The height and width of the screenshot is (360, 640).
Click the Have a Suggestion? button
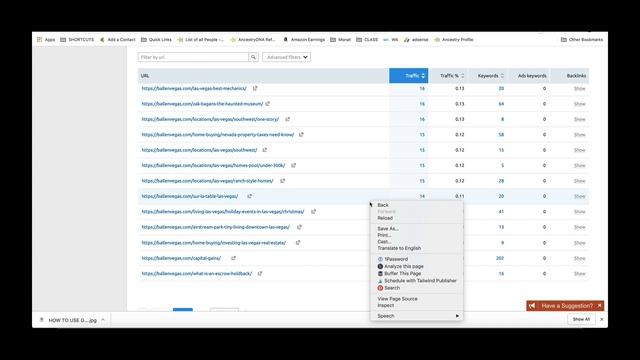[565, 305]
